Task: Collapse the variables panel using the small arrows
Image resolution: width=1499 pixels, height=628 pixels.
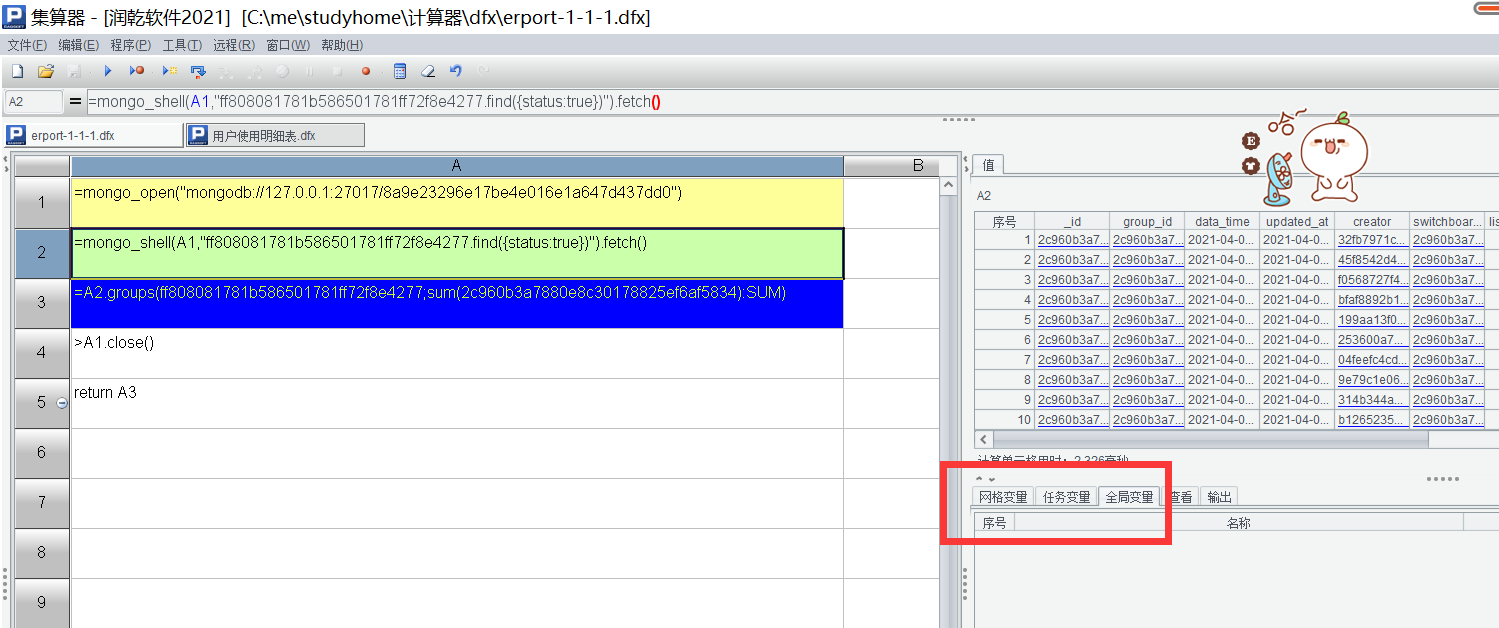Action: pos(984,479)
